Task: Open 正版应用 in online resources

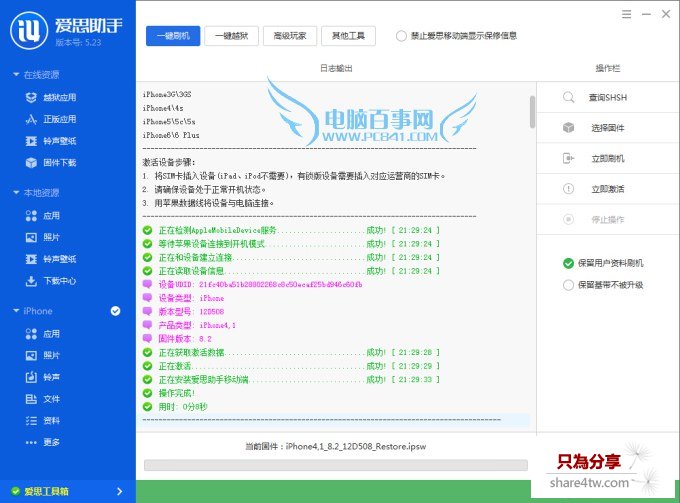Action: (x=51, y=119)
